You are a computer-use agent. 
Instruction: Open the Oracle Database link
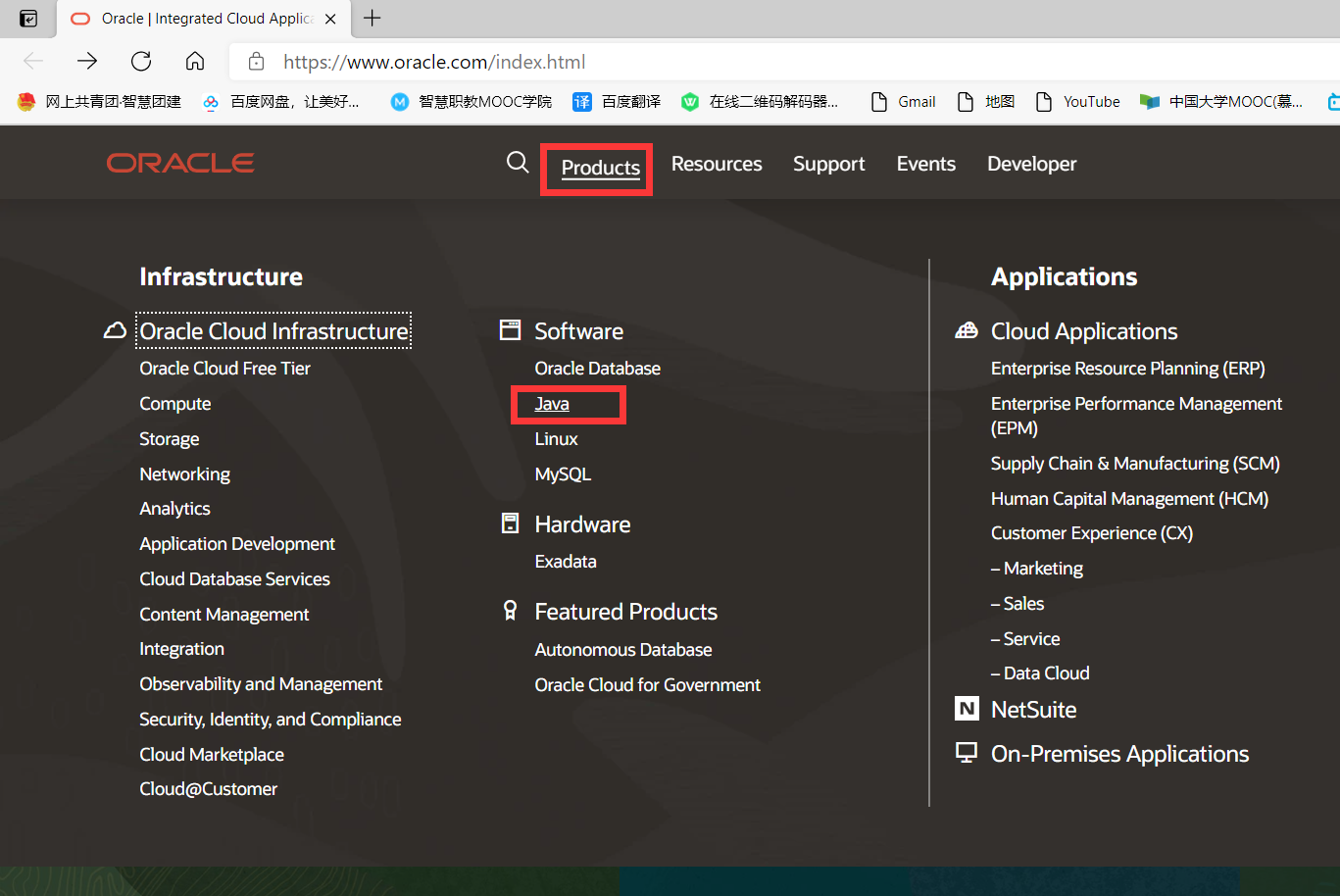tap(597, 369)
